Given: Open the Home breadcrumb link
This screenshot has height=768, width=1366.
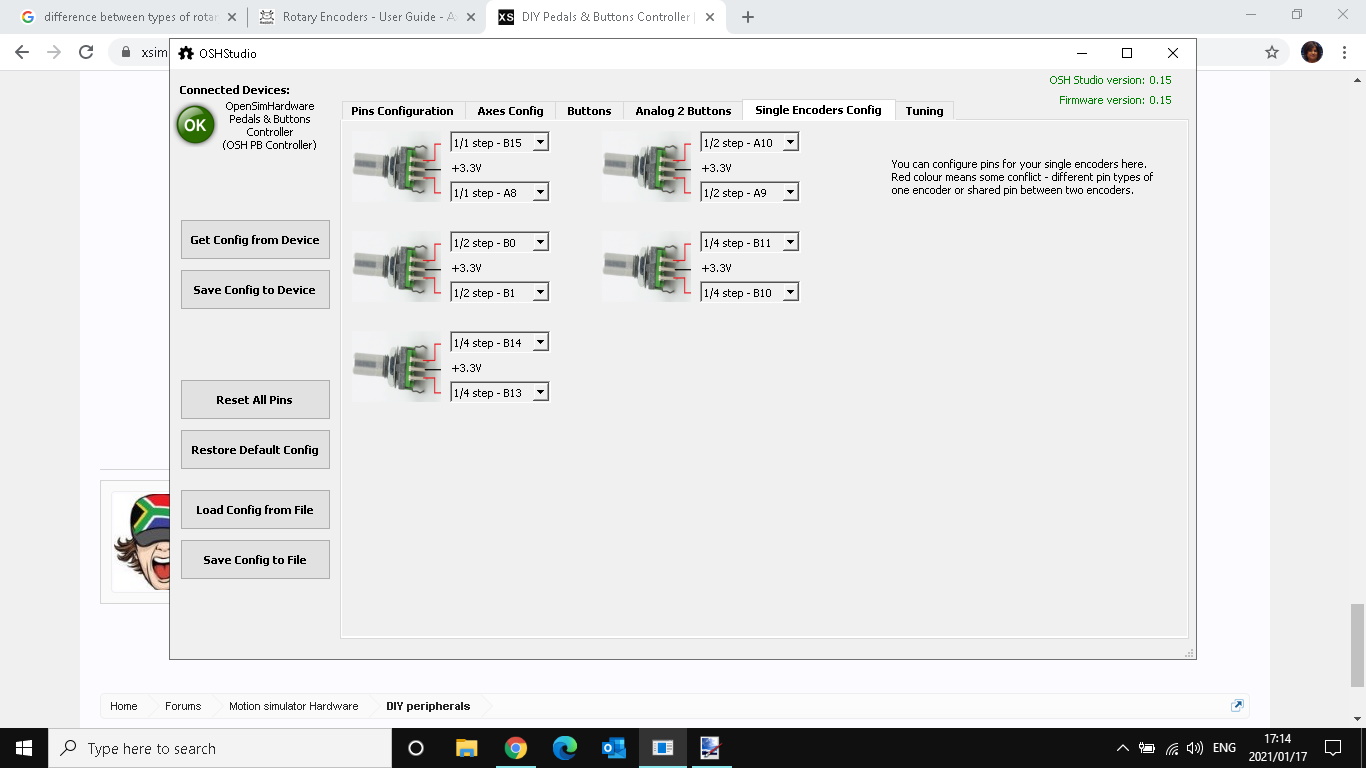Looking at the screenshot, I should click(124, 706).
